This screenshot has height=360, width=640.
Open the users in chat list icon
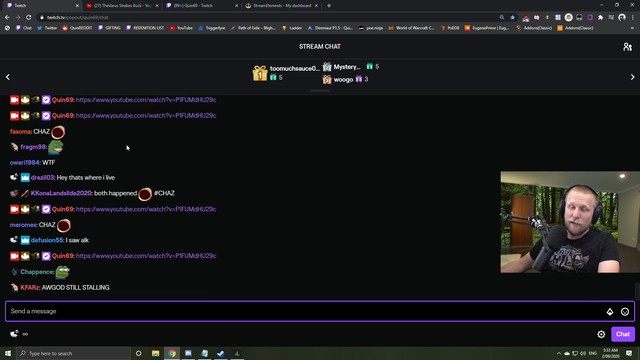click(627, 47)
